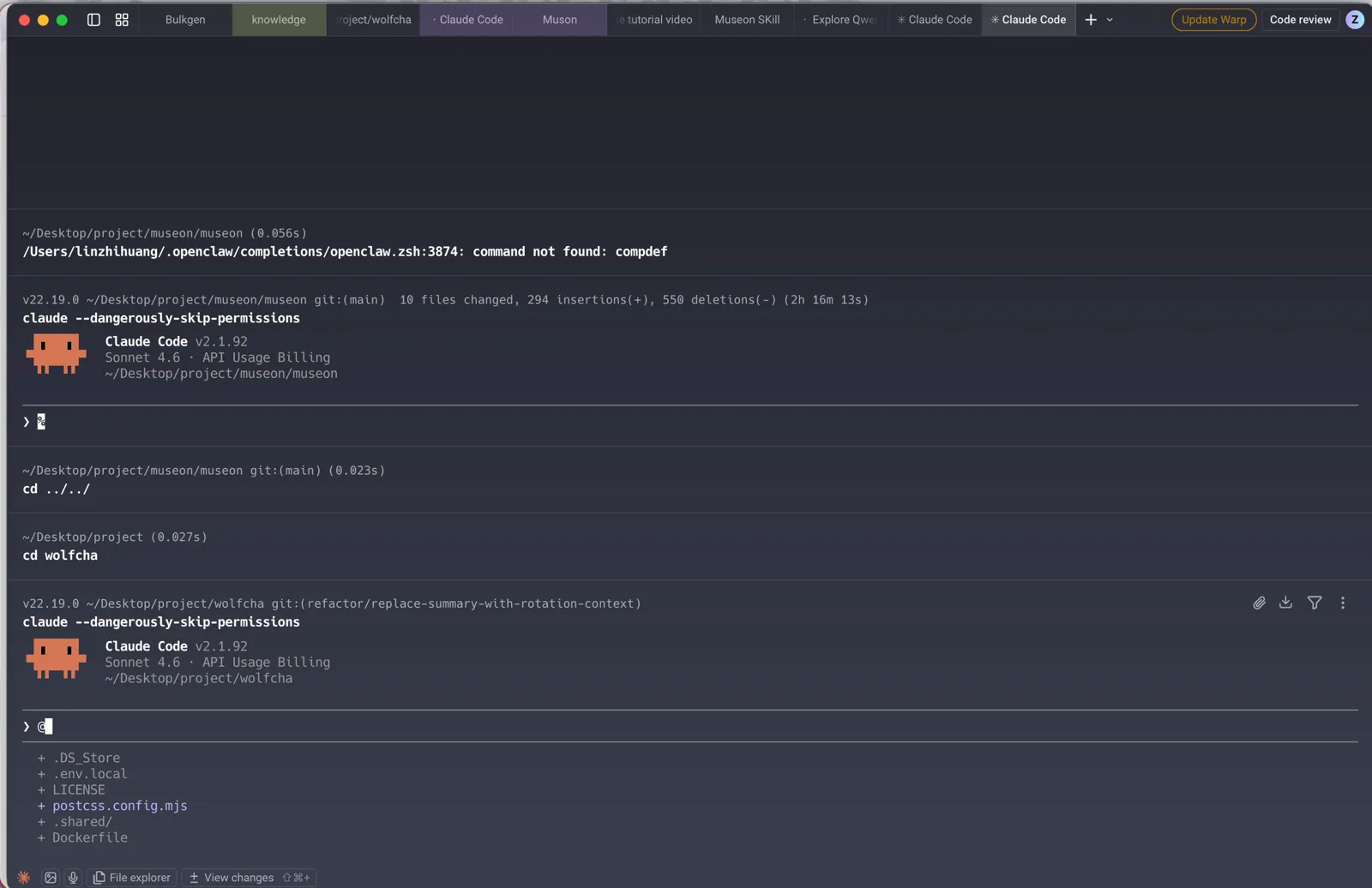1372x888 pixels.
Task: Click the ~/Desktop/project/wolfcha path under Claude Code
Action: [x=199, y=678]
